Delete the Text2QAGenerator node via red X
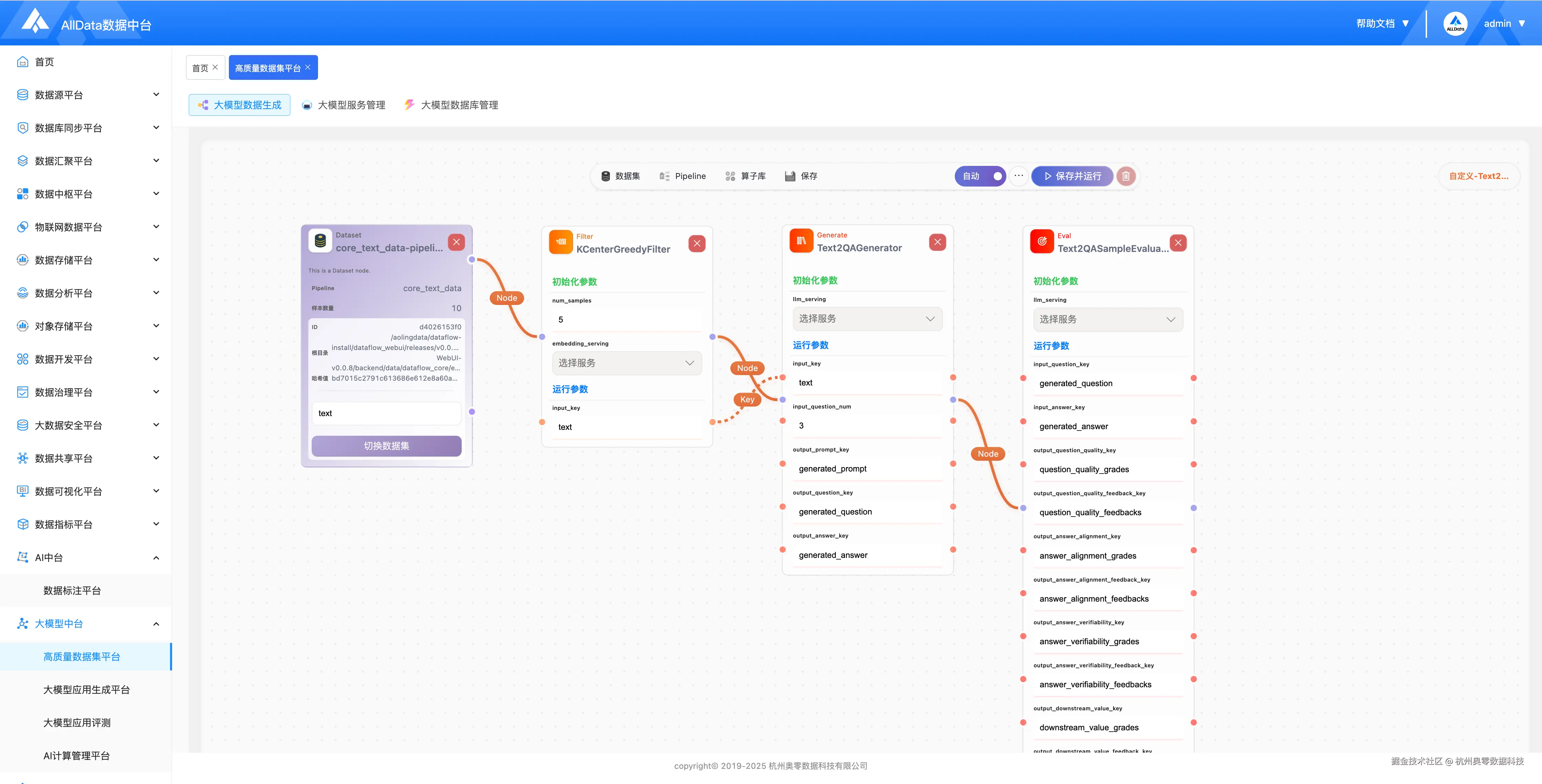The height and width of the screenshot is (784, 1542). coord(937,242)
